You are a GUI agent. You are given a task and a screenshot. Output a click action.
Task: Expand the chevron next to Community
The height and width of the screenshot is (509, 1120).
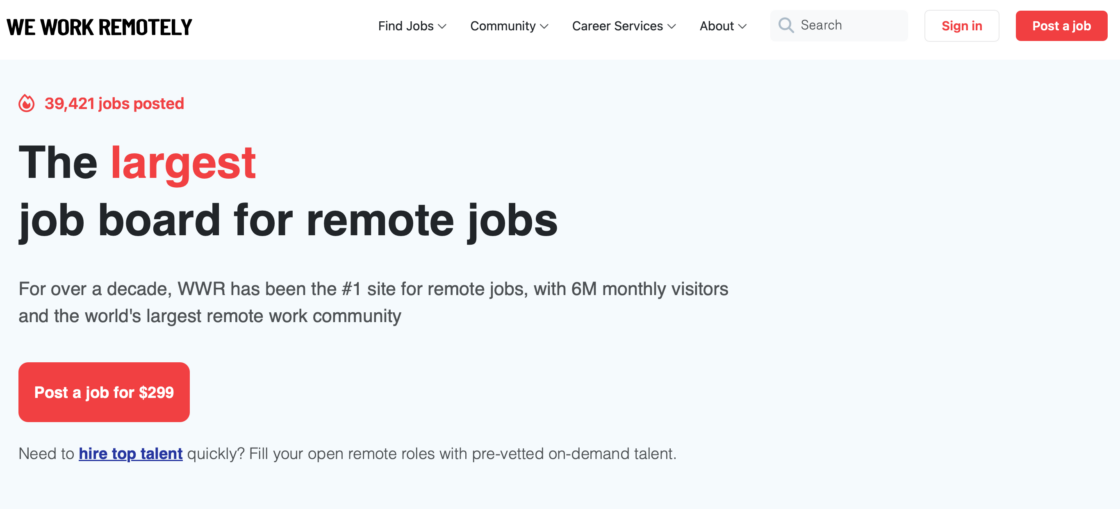coord(544,26)
